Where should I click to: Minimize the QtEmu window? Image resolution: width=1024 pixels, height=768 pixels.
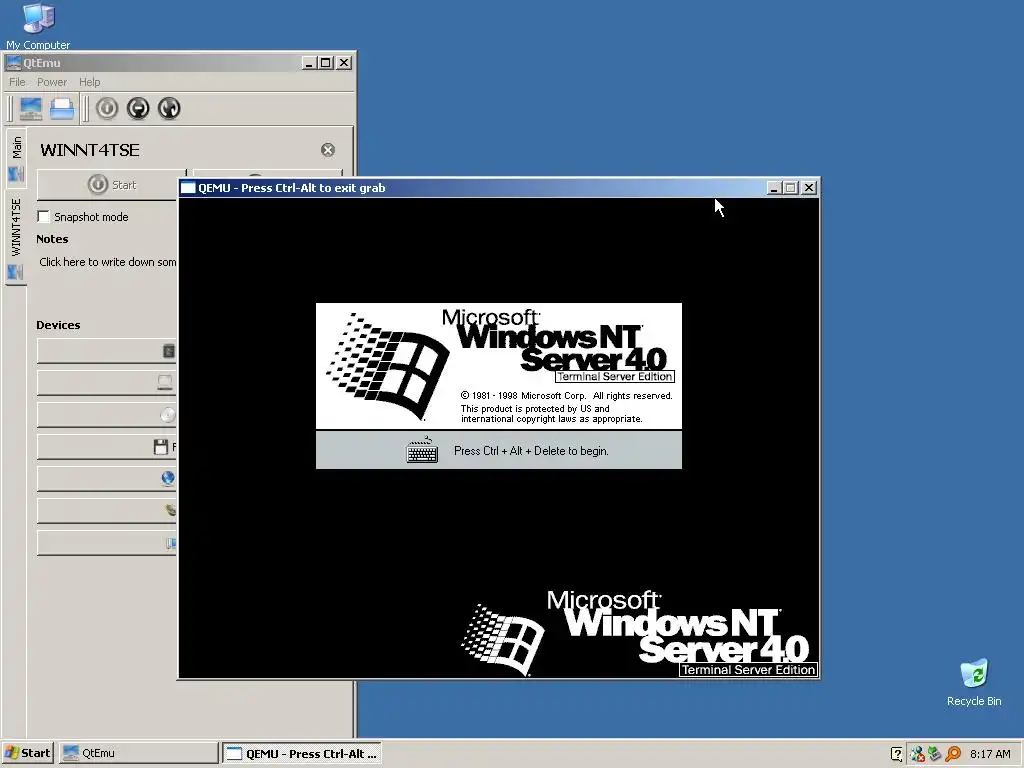click(309, 63)
